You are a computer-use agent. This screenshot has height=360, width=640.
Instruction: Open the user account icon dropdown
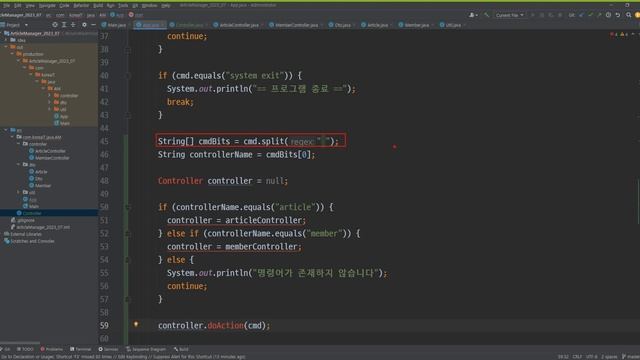coord(473,15)
